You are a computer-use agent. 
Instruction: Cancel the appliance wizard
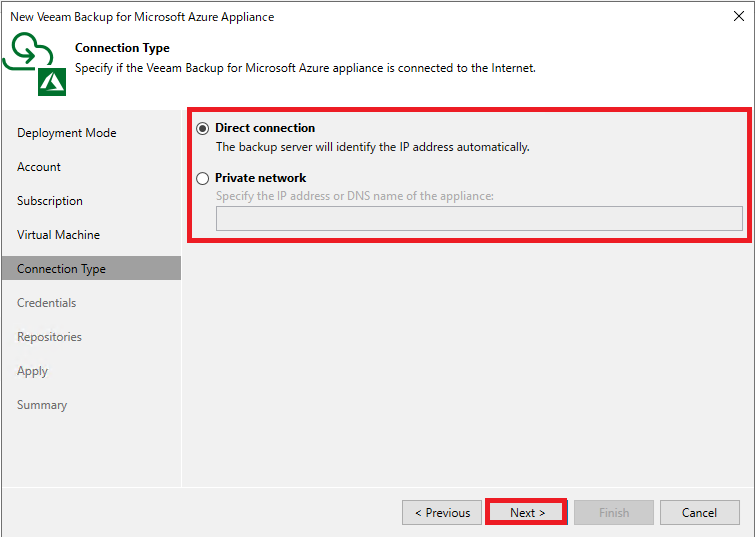(x=700, y=512)
